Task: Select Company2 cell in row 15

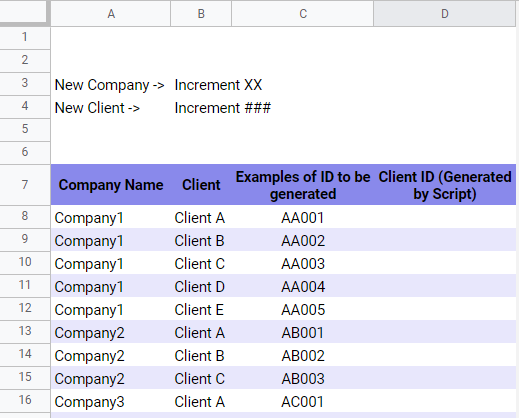Action: (111, 378)
